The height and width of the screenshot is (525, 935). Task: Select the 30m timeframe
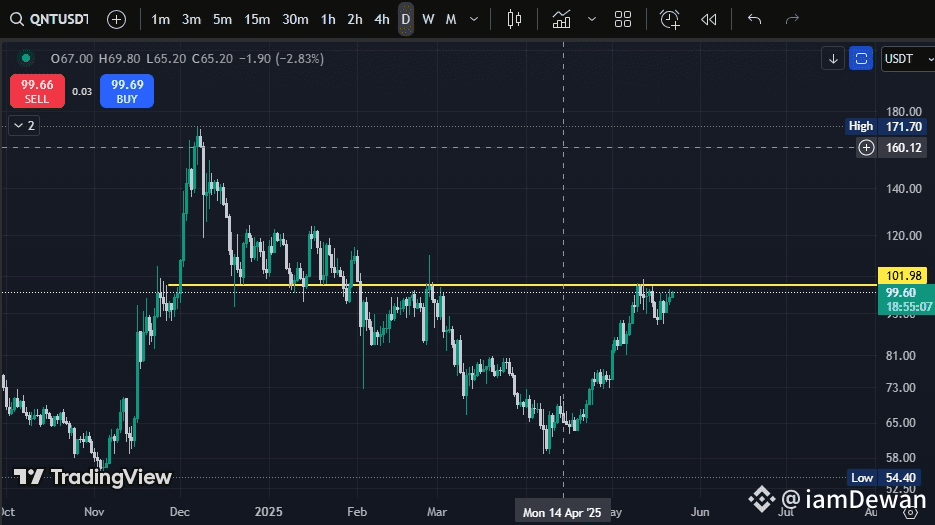click(295, 20)
